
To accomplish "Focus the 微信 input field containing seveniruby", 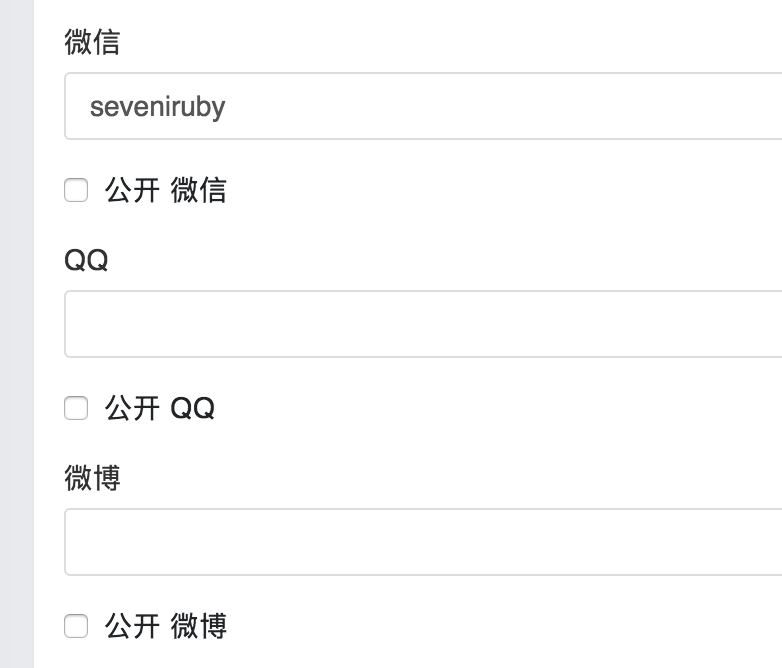I will click(x=423, y=106).
